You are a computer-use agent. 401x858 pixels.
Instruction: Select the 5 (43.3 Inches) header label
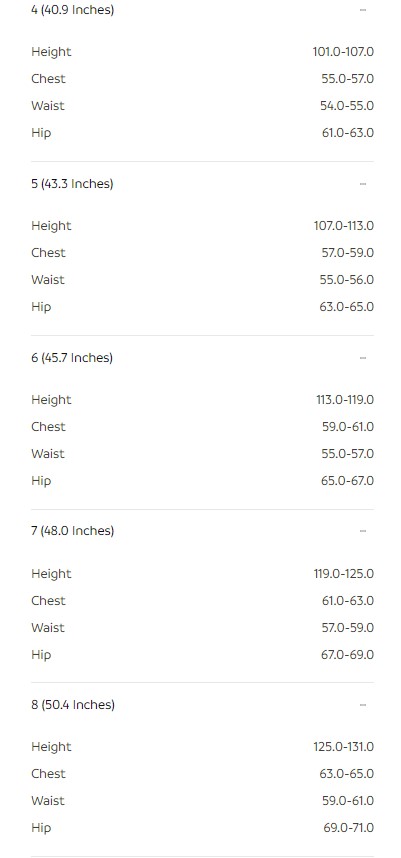[72, 184]
